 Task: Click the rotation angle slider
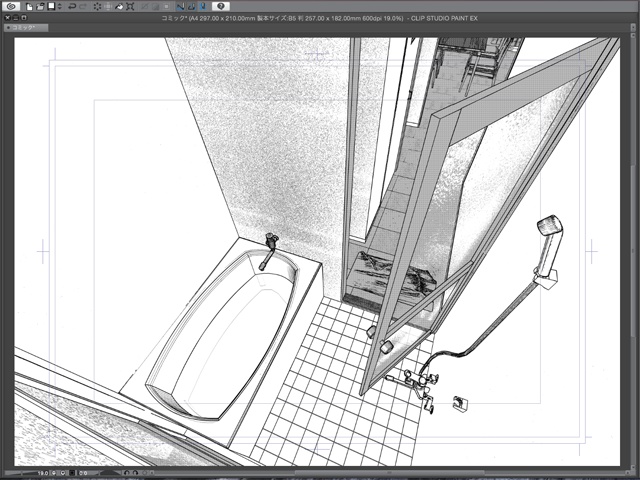[110, 473]
